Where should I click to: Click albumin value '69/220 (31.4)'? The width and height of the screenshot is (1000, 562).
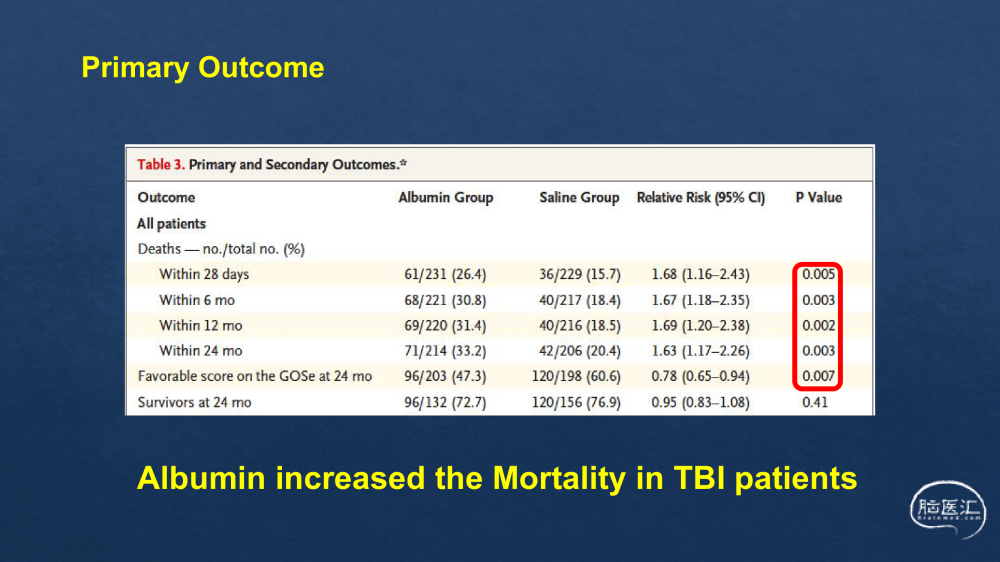(445, 325)
